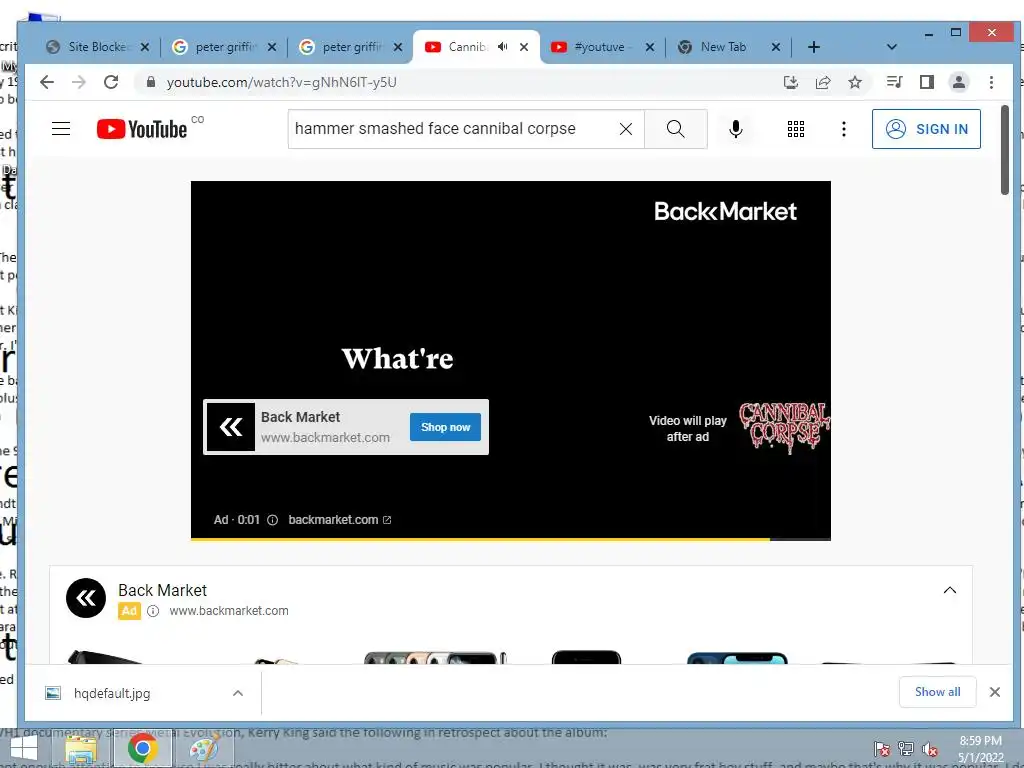Click the padlock site info icon

pos(151,82)
